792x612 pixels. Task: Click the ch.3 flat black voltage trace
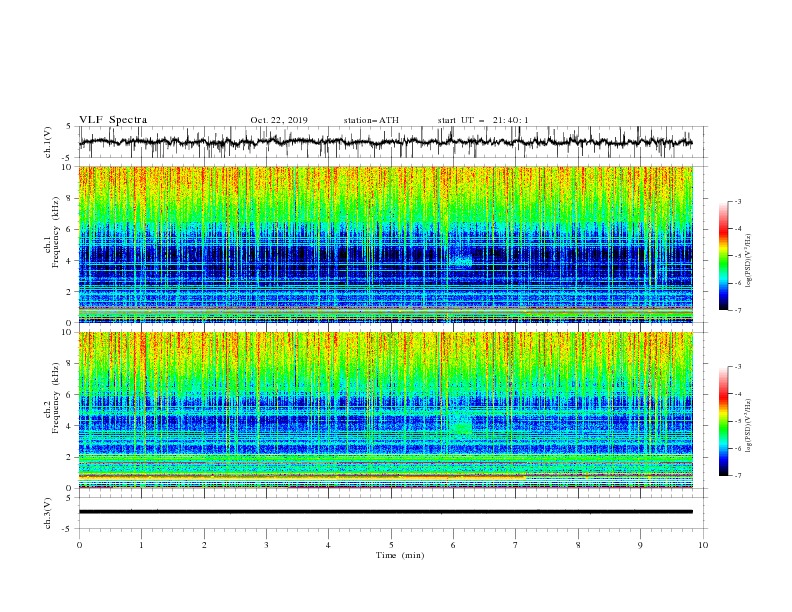(x=385, y=512)
